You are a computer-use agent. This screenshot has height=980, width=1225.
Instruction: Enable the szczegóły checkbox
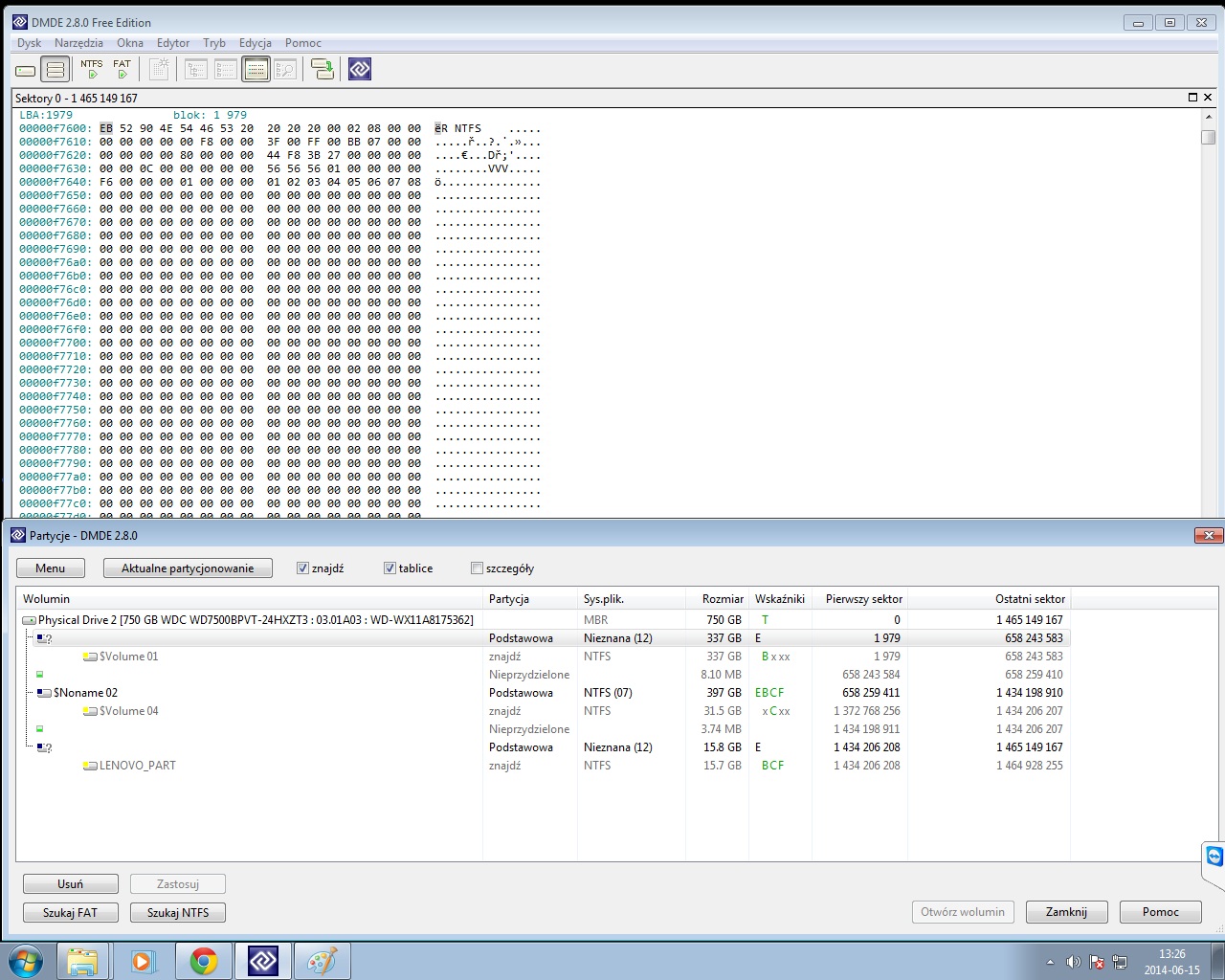click(477, 568)
